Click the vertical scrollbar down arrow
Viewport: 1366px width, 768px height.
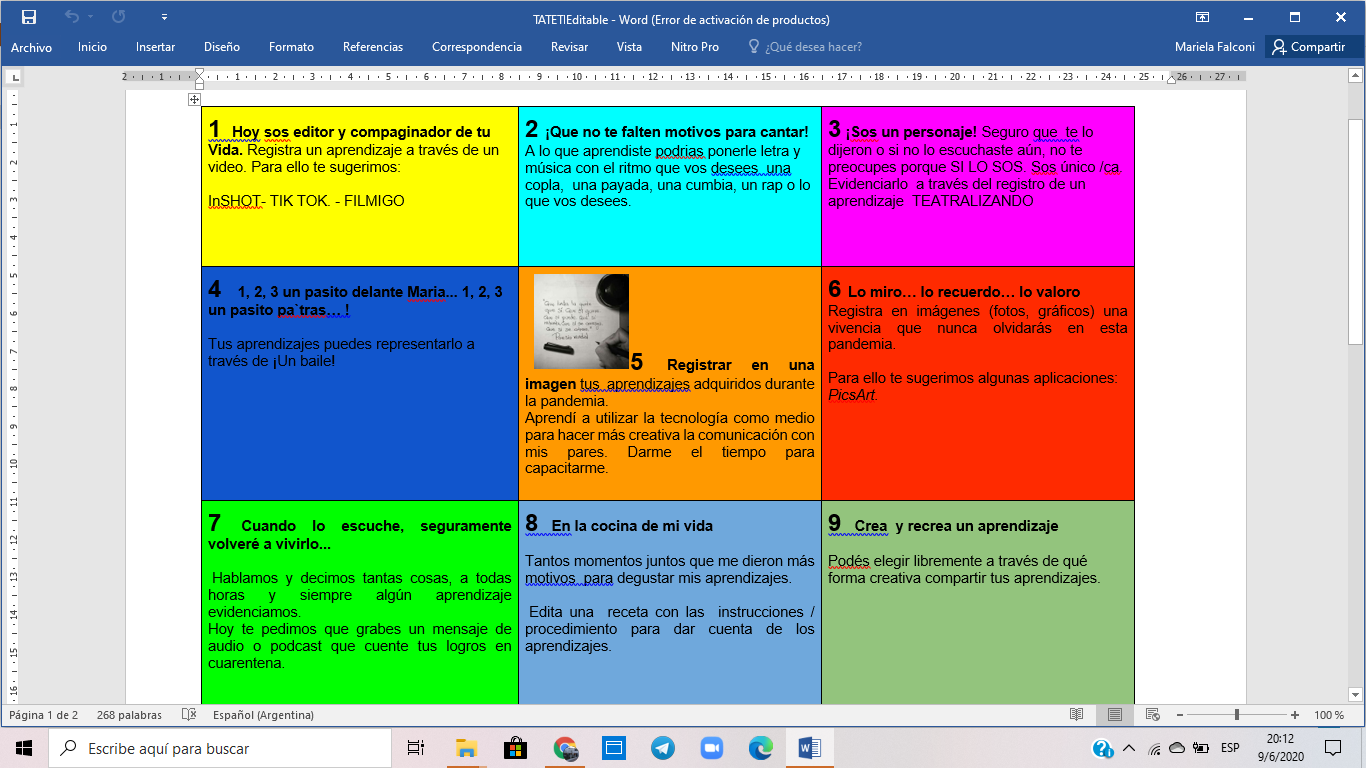pyautogui.click(x=1356, y=695)
